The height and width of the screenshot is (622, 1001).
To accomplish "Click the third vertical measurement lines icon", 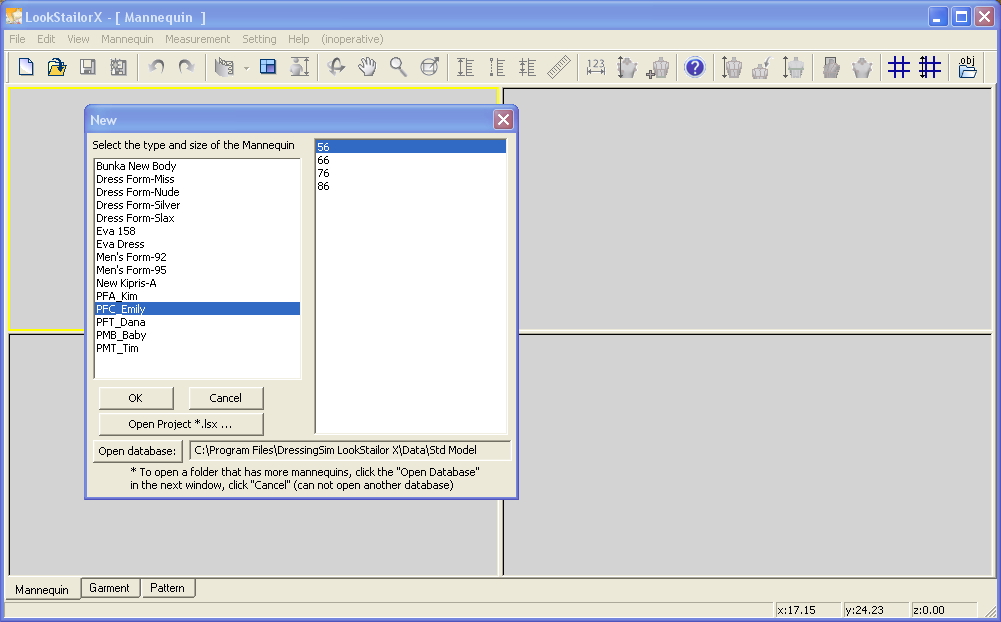I will point(527,67).
